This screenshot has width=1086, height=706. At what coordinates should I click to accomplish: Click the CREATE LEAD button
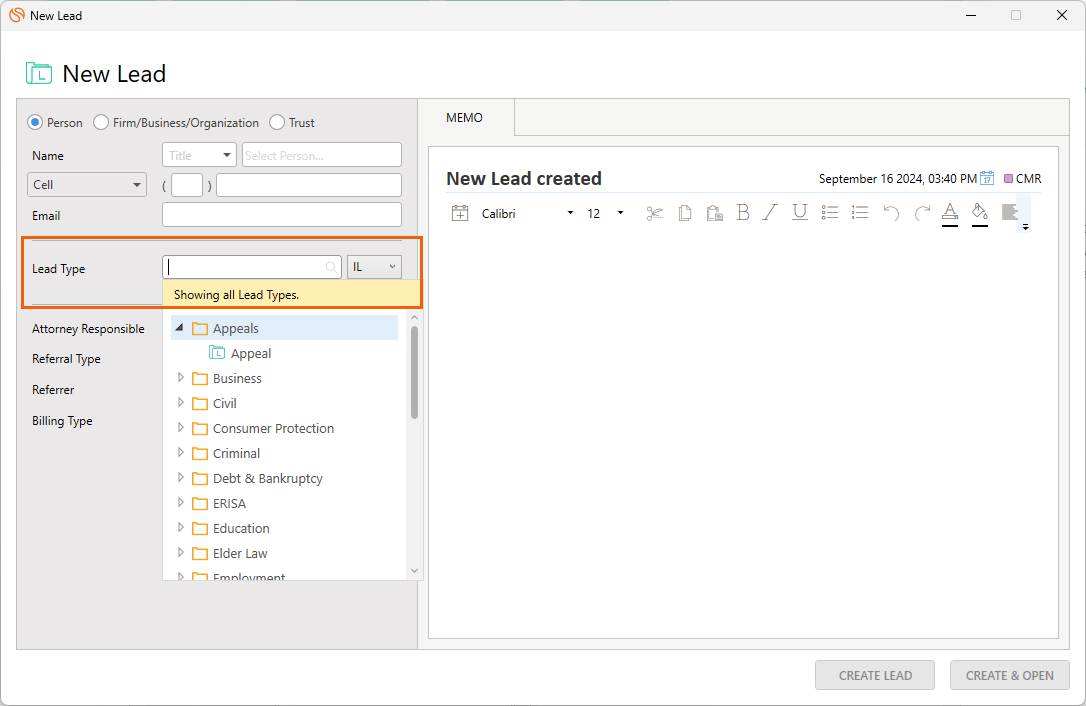point(875,675)
